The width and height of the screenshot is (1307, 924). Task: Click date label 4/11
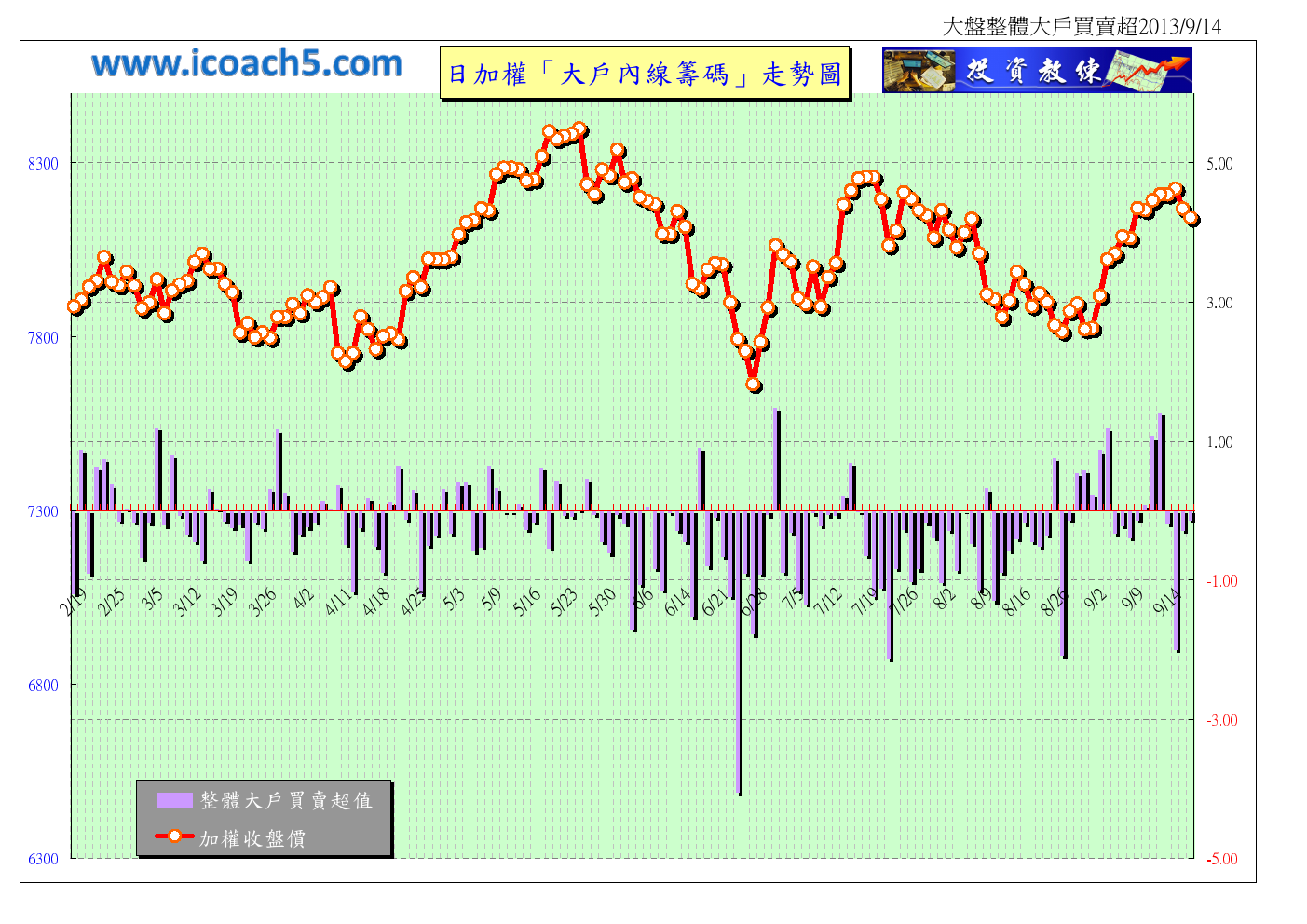[x=338, y=601]
